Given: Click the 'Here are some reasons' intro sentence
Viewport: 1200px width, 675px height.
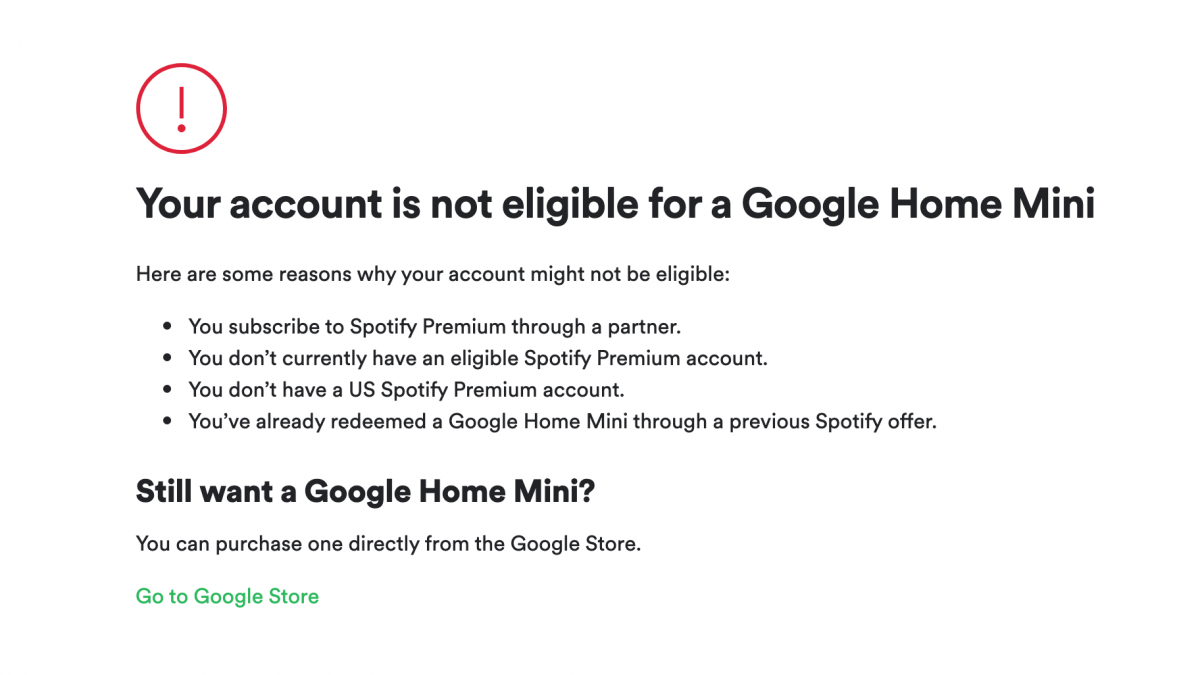Looking at the screenshot, I should click(433, 273).
